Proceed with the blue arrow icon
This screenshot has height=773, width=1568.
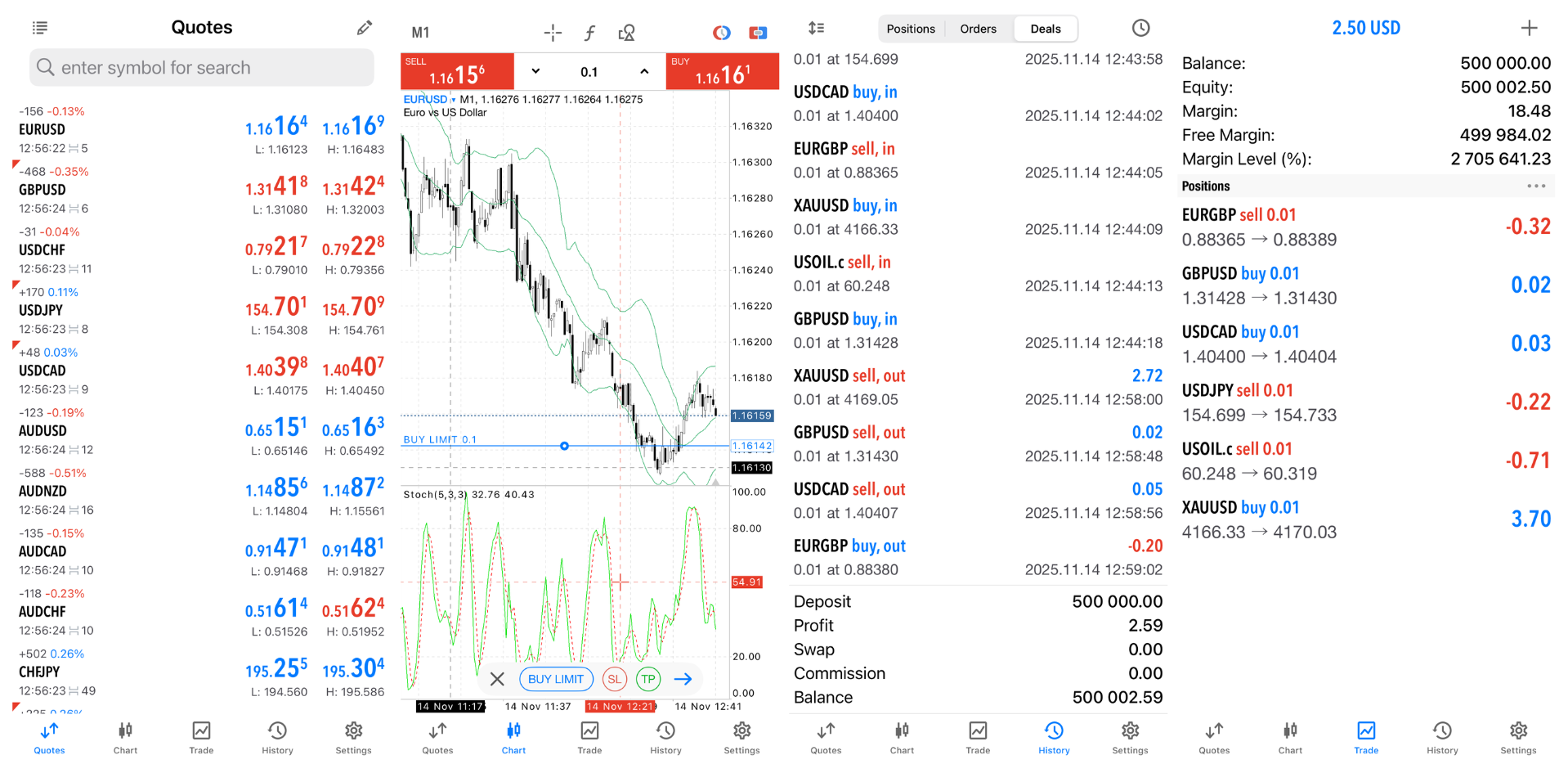683,679
